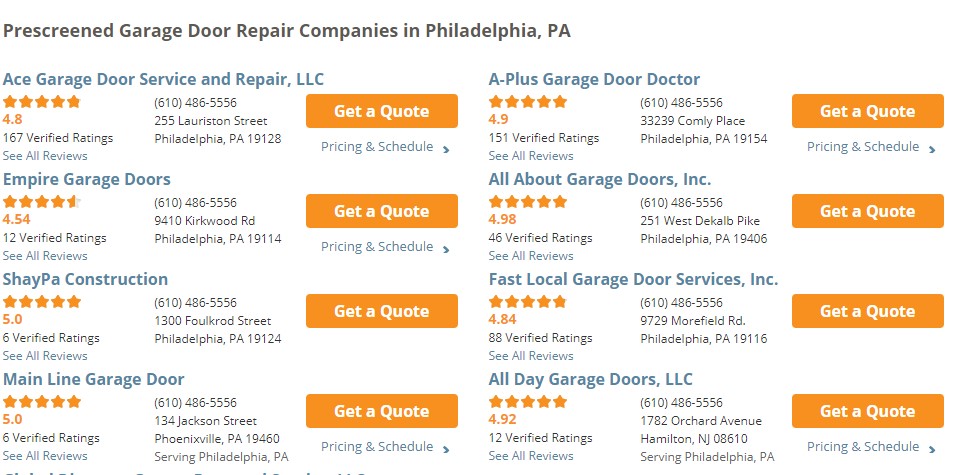Click ShayPa Construction's star rating icons
The height and width of the screenshot is (475, 957).
pyautogui.click(x=42, y=301)
